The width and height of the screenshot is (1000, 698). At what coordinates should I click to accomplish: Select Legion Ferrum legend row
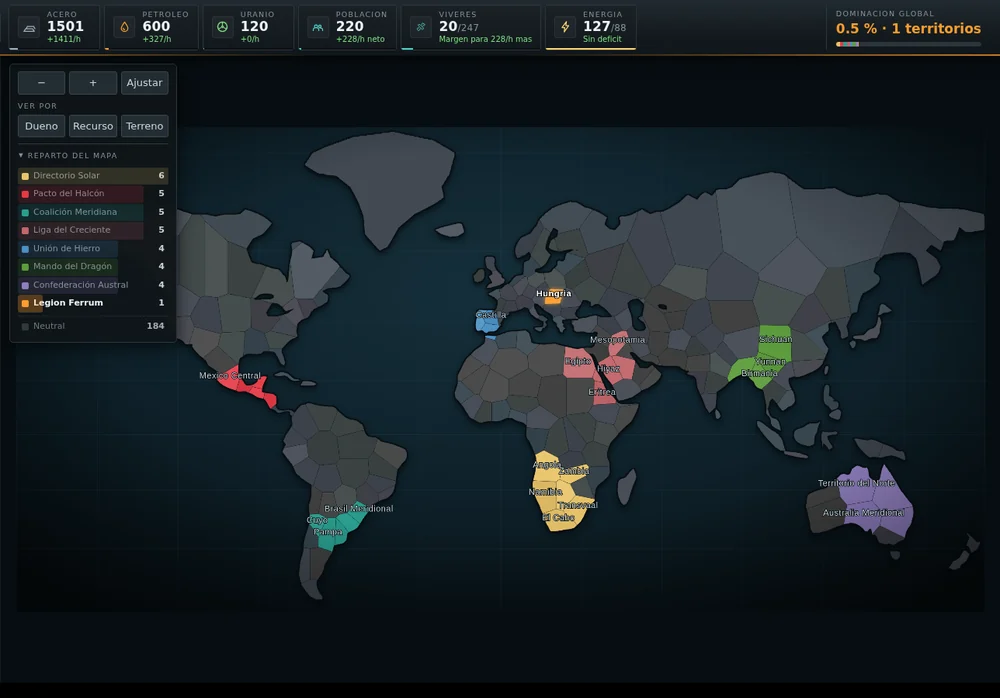pos(93,303)
